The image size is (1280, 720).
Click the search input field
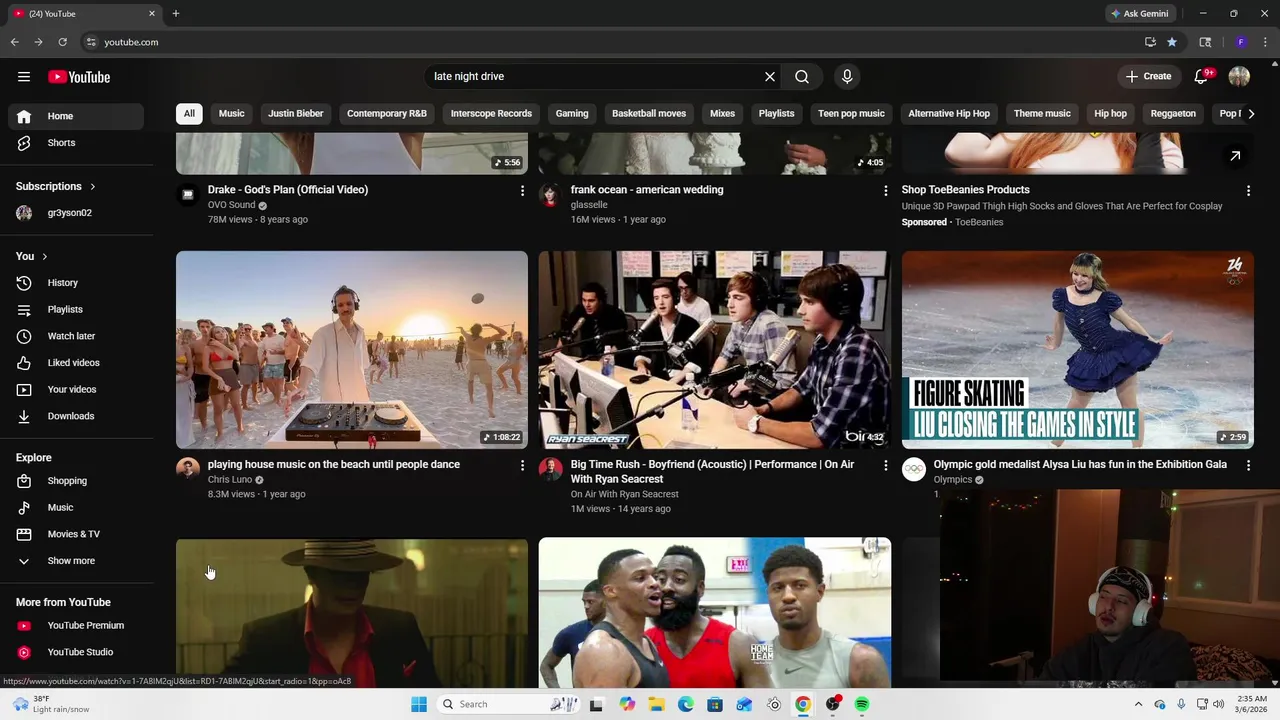pyautogui.click(x=595, y=77)
